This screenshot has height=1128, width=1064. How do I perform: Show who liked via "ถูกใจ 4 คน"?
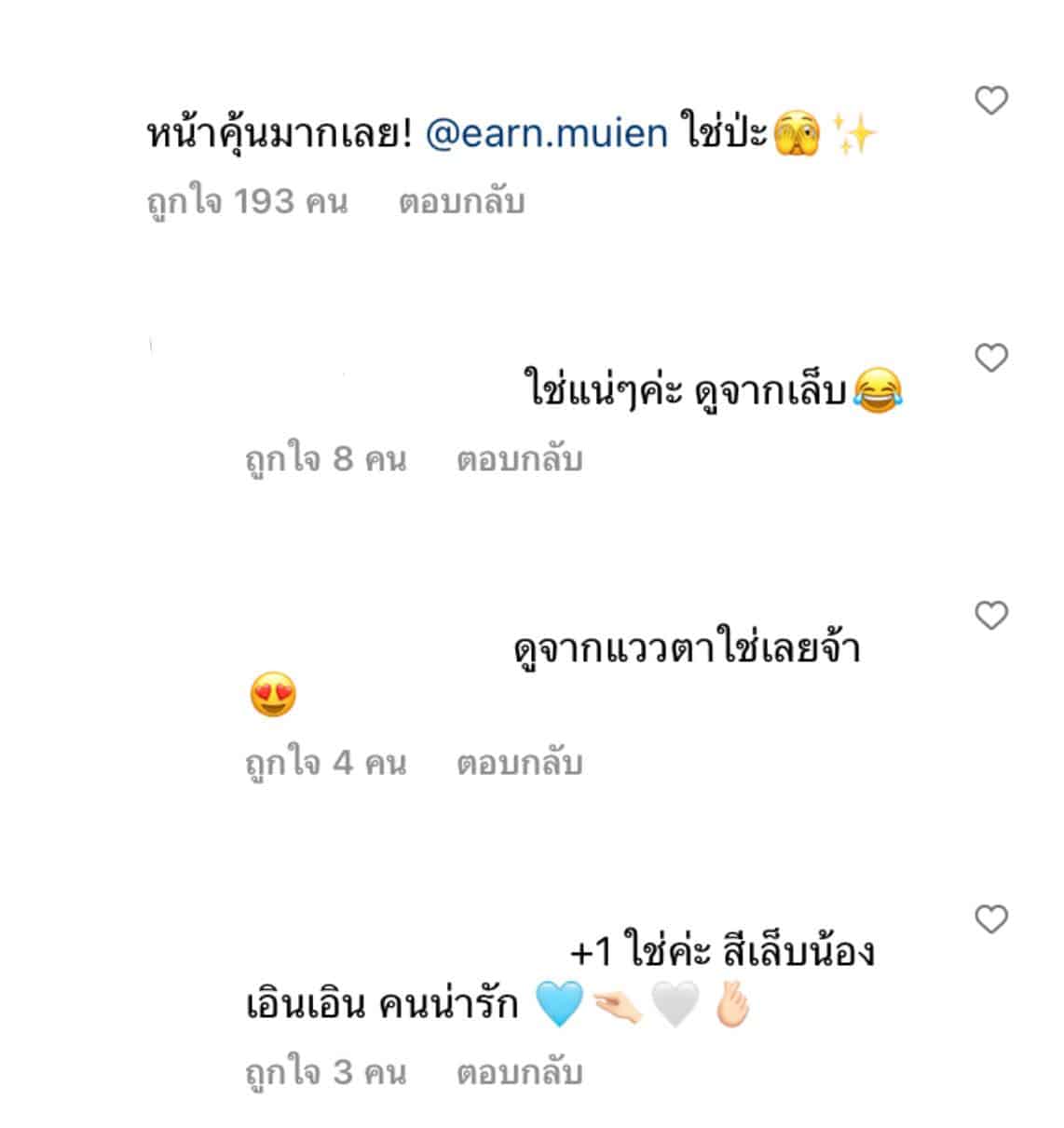325,763
